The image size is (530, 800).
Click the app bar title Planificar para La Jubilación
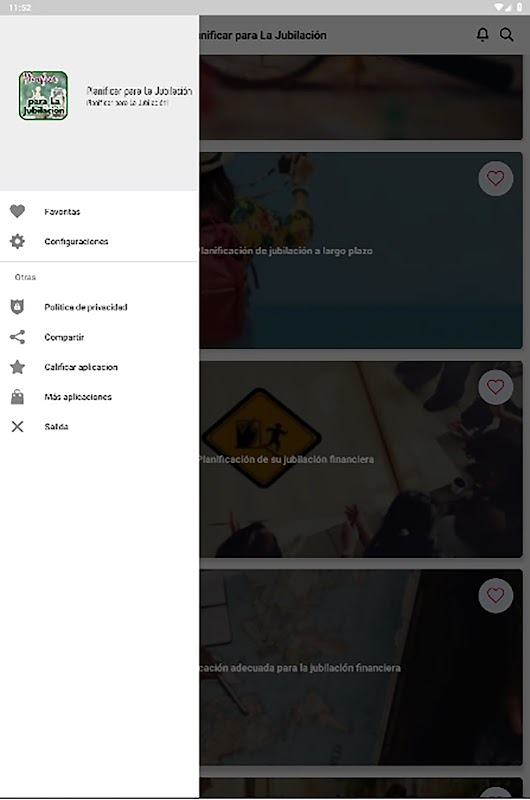[x=263, y=35]
